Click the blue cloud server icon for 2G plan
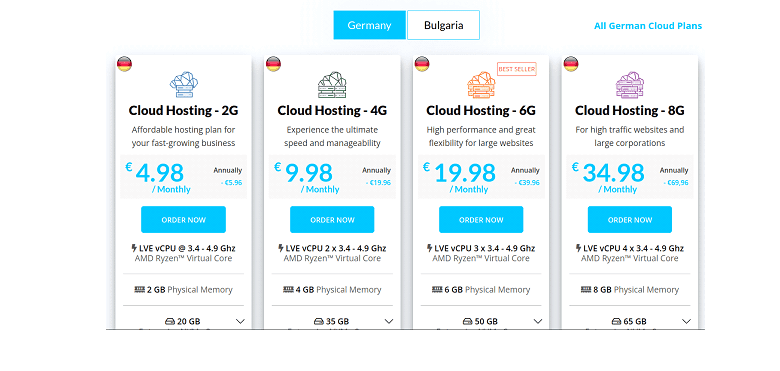Image resolution: width=780 pixels, height=371 pixels. [x=184, y=85]
